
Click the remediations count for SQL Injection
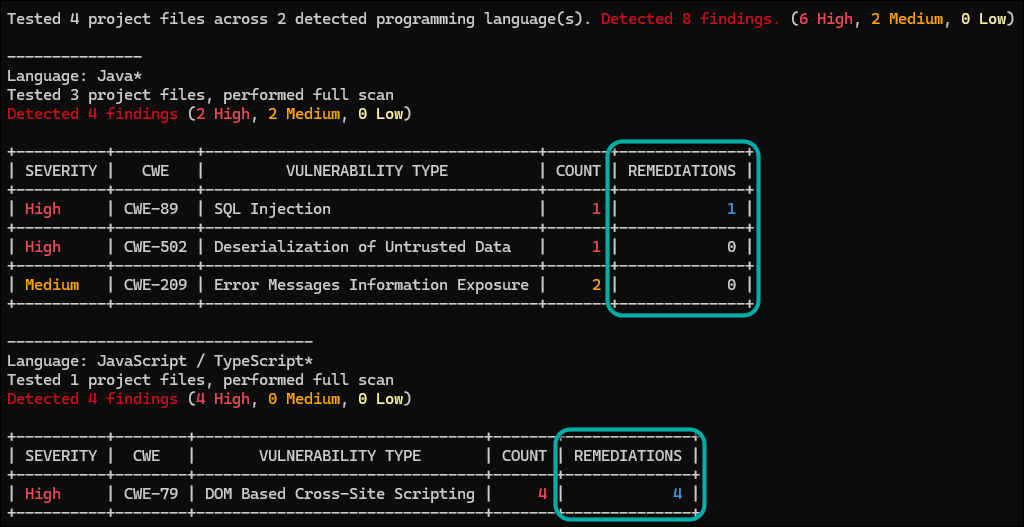click(x=730, y=209)
